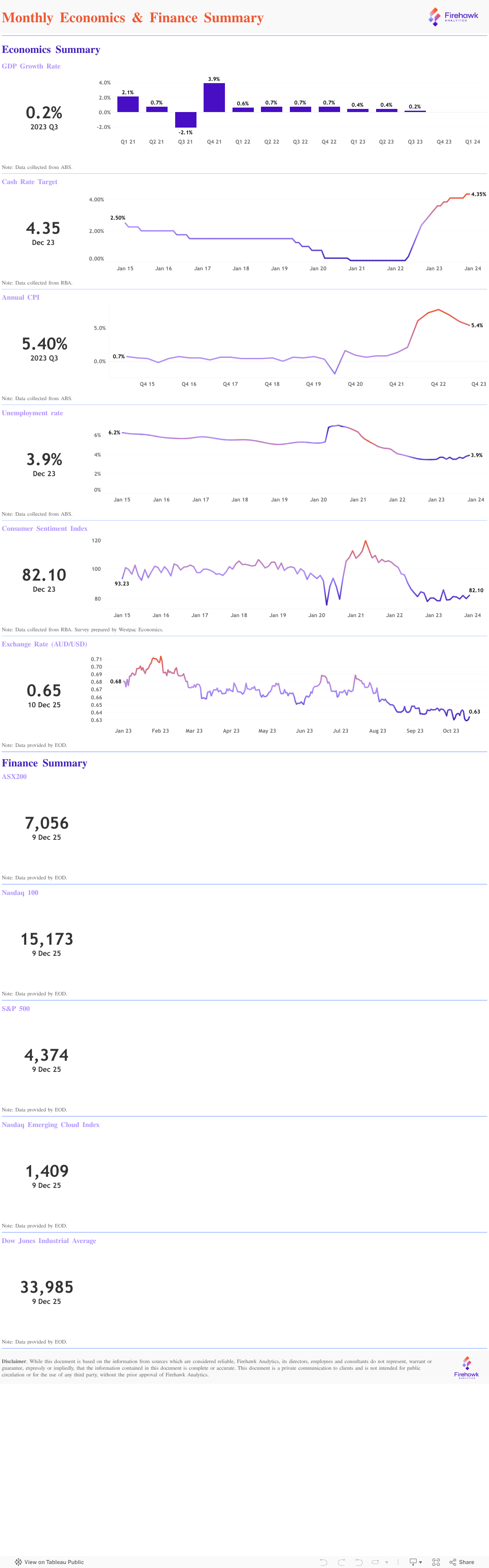Image resolution: width=489 pixels, height=1568 pixels.
Task: Select the Q4 21 GDP bar showing 3.9%
Action: tap(214, 97)
